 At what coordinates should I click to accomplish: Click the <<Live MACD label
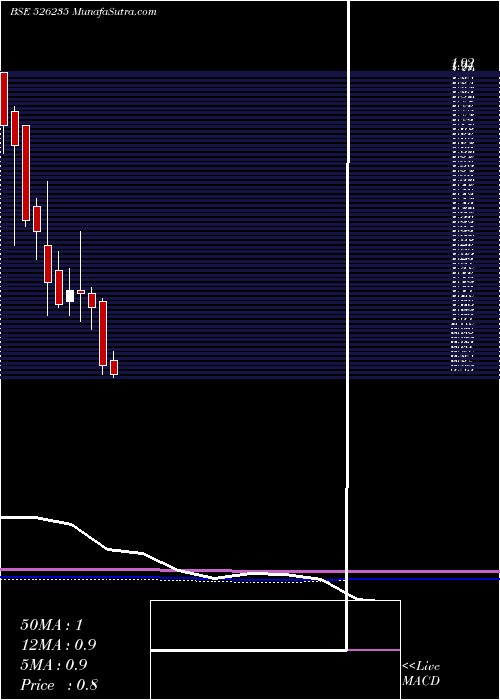point(421,674)
